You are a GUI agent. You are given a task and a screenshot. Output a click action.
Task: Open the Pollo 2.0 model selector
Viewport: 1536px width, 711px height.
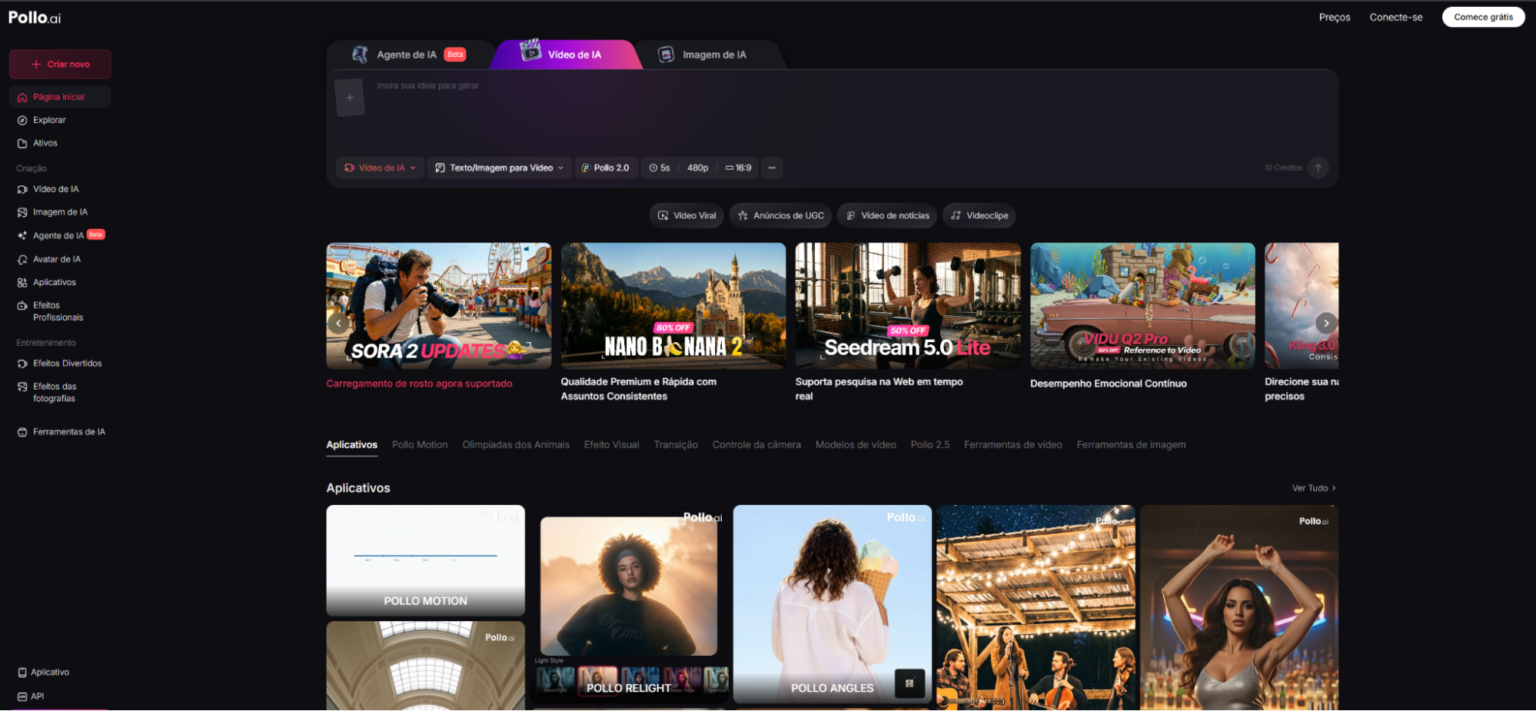click(605, 168)
